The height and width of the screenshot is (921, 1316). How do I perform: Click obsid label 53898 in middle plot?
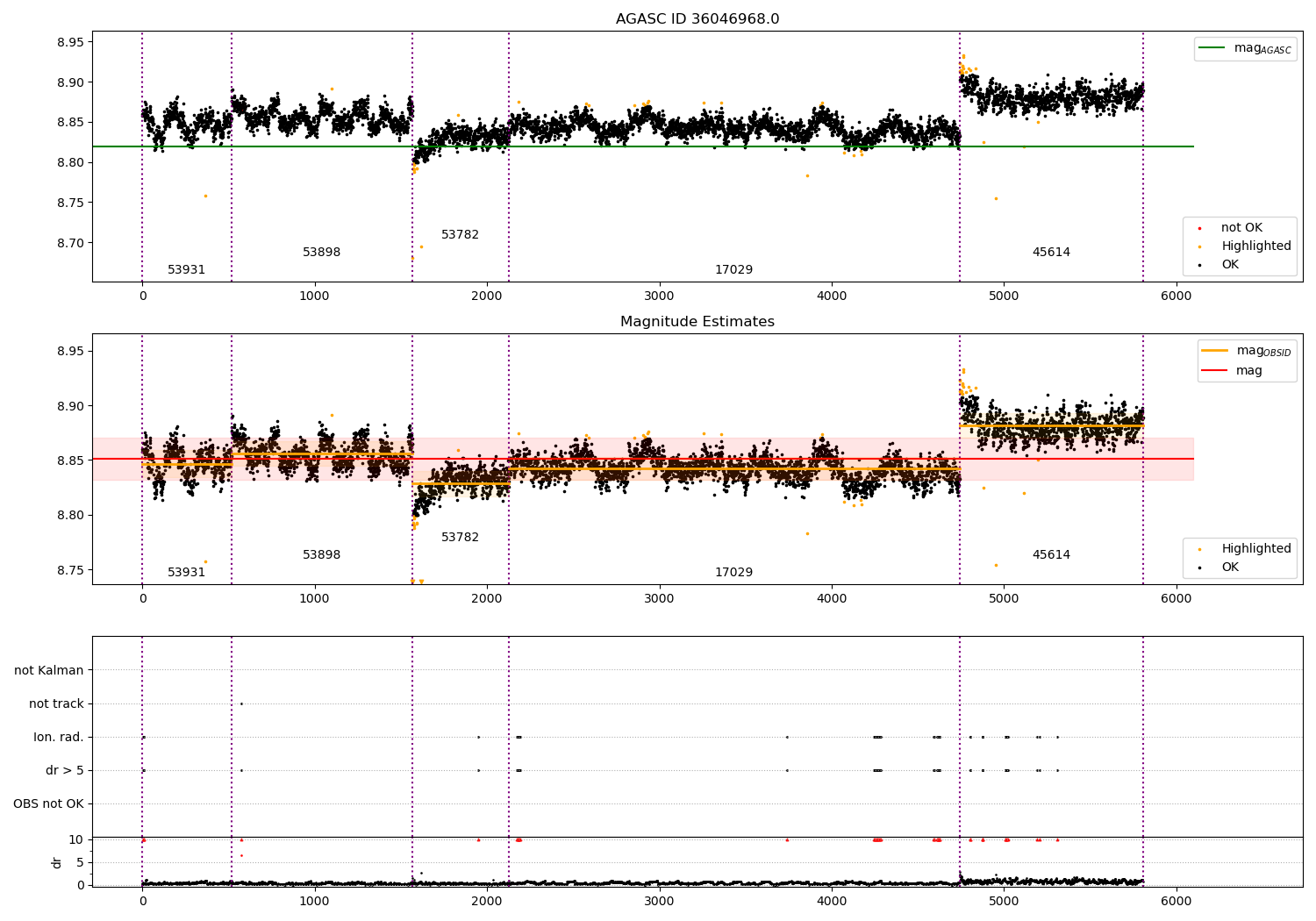point(321,555)
